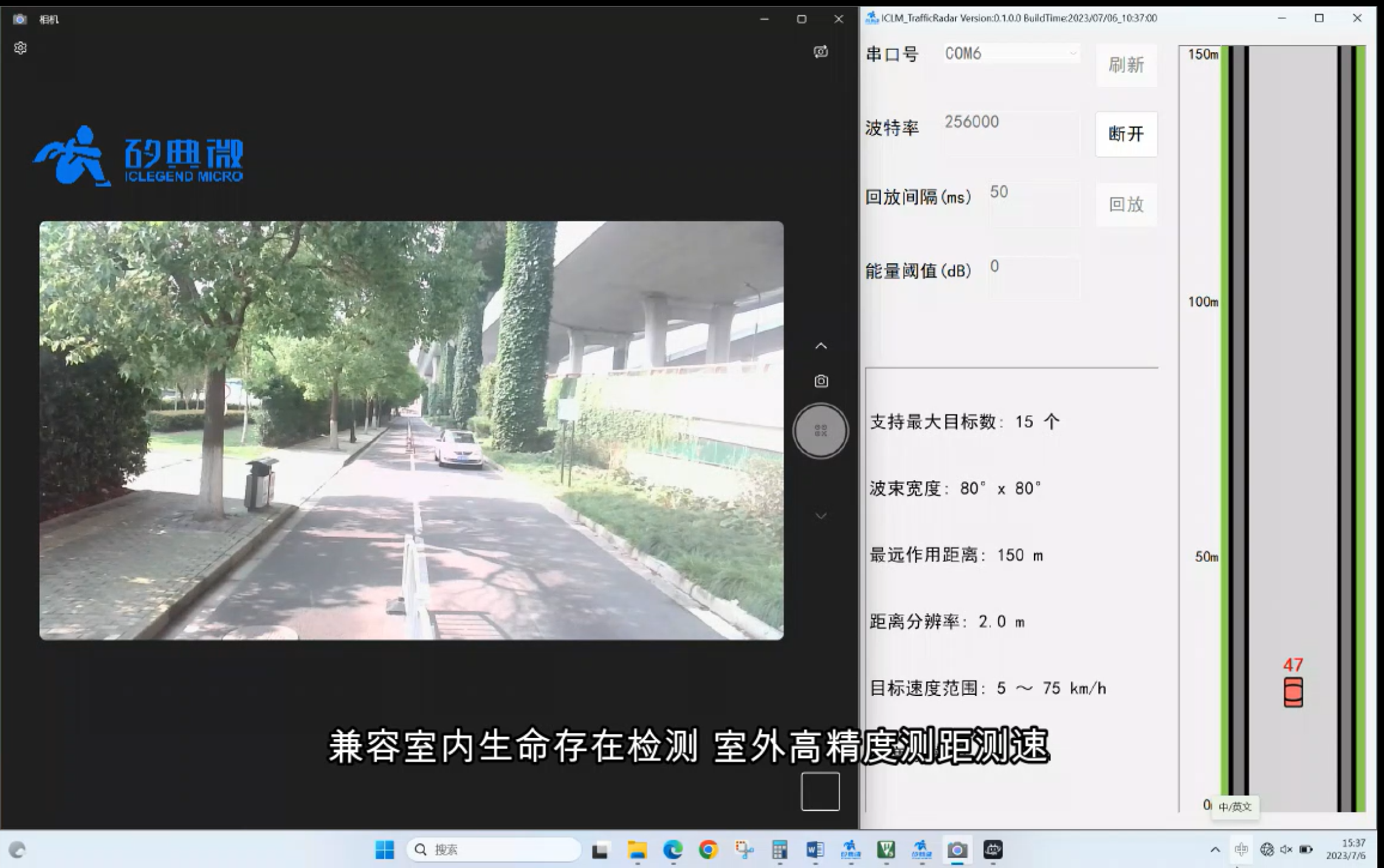The width and height of the screenshot is (1384, 868).
Task: Click the 波束宽度: 80° x 80° text
Action: click(955, 489)
